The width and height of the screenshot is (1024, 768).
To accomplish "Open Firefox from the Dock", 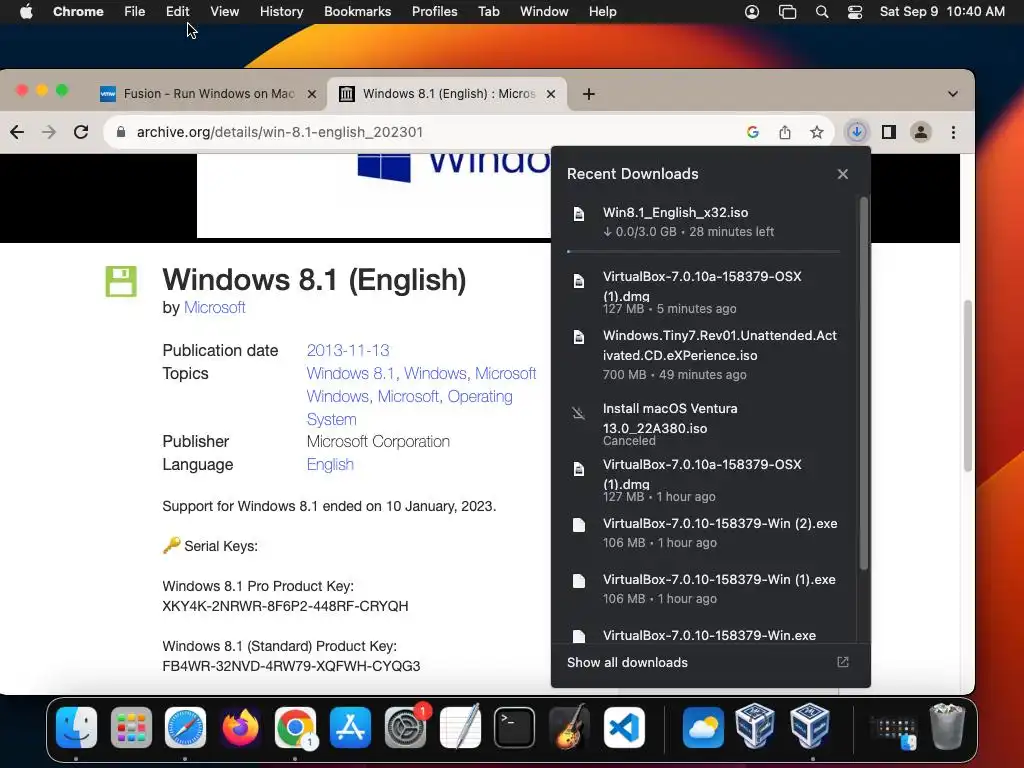I will click(x=240, y=728).
